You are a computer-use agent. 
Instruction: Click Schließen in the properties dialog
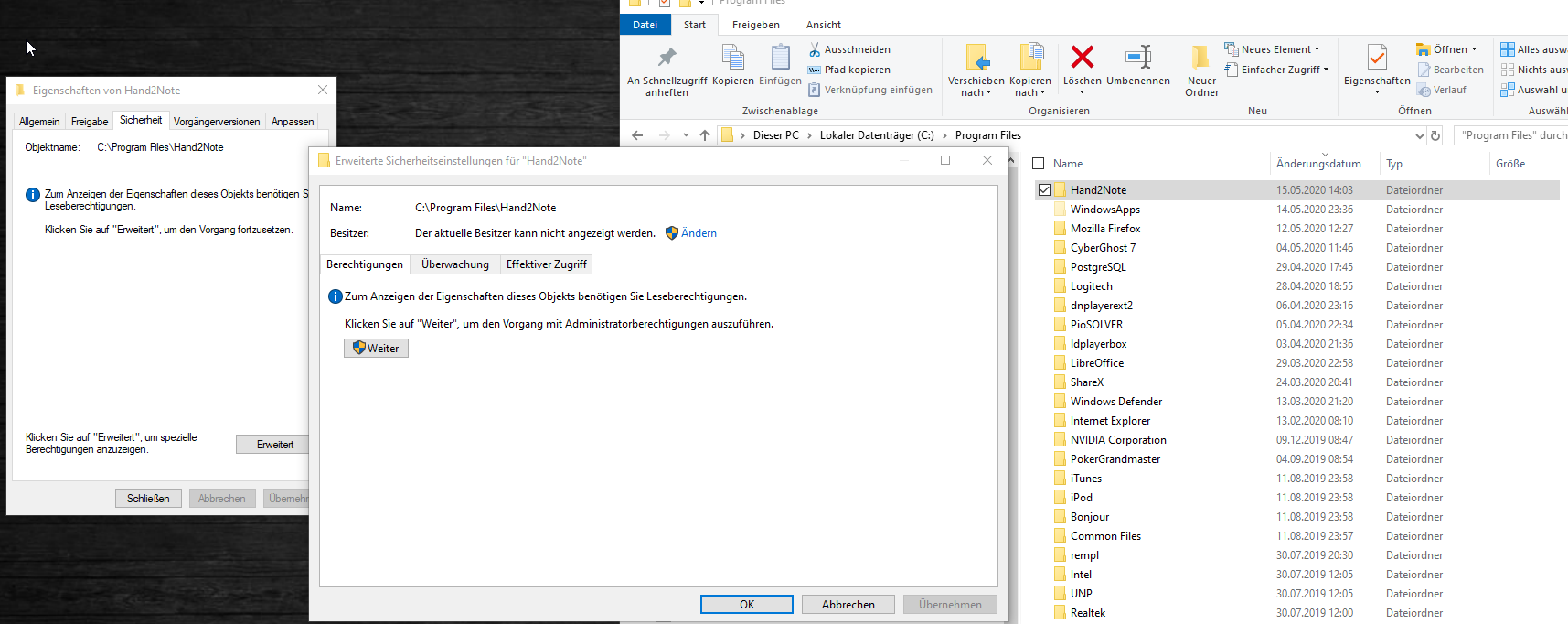[148, 499]
